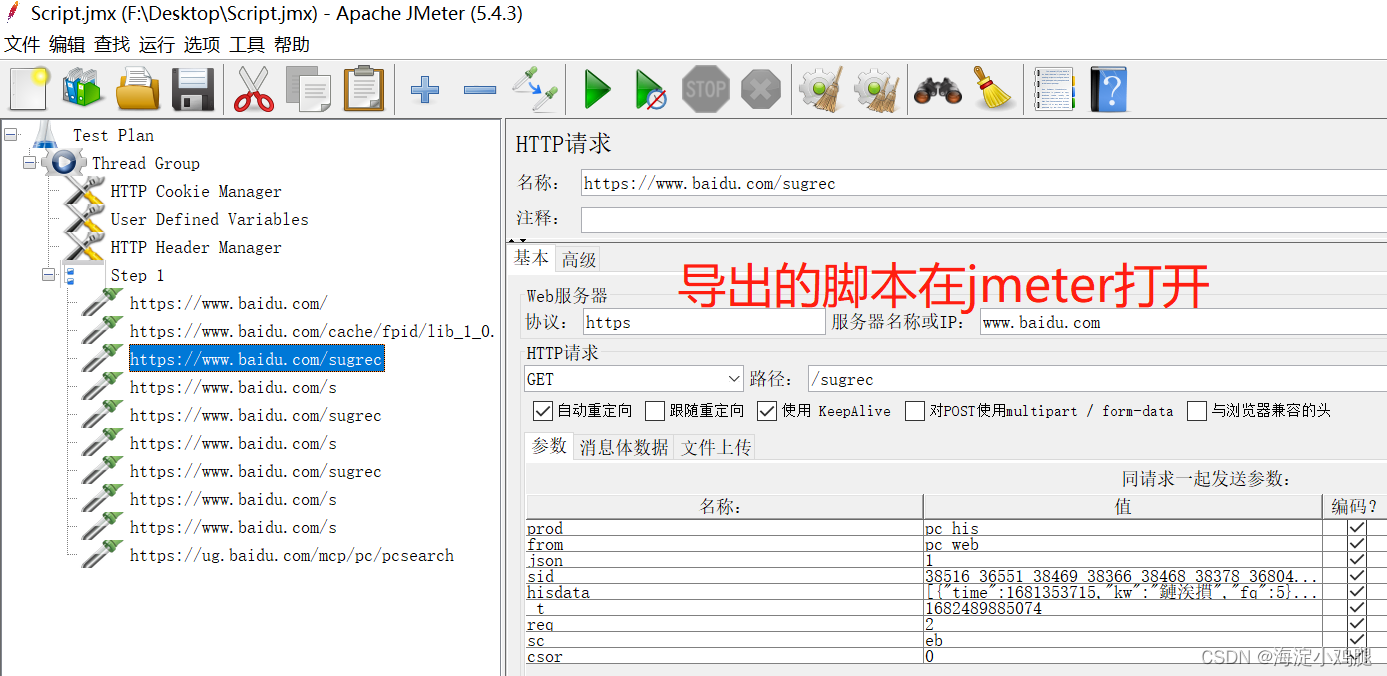Click the STOP test icon
Image resolution: width=1387 pixels, height=676 pixels.
click(706, 89)
